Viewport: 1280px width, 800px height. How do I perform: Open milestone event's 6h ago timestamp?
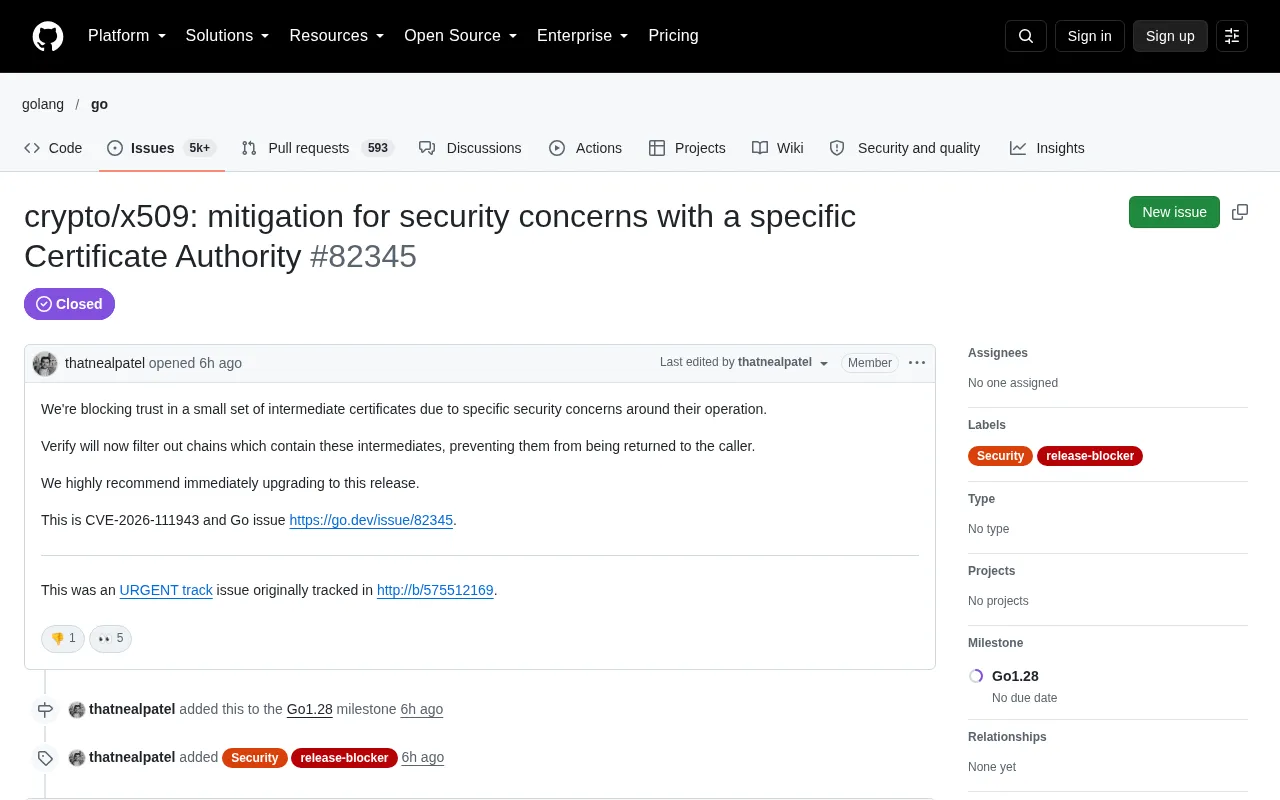tap(422, 709)
